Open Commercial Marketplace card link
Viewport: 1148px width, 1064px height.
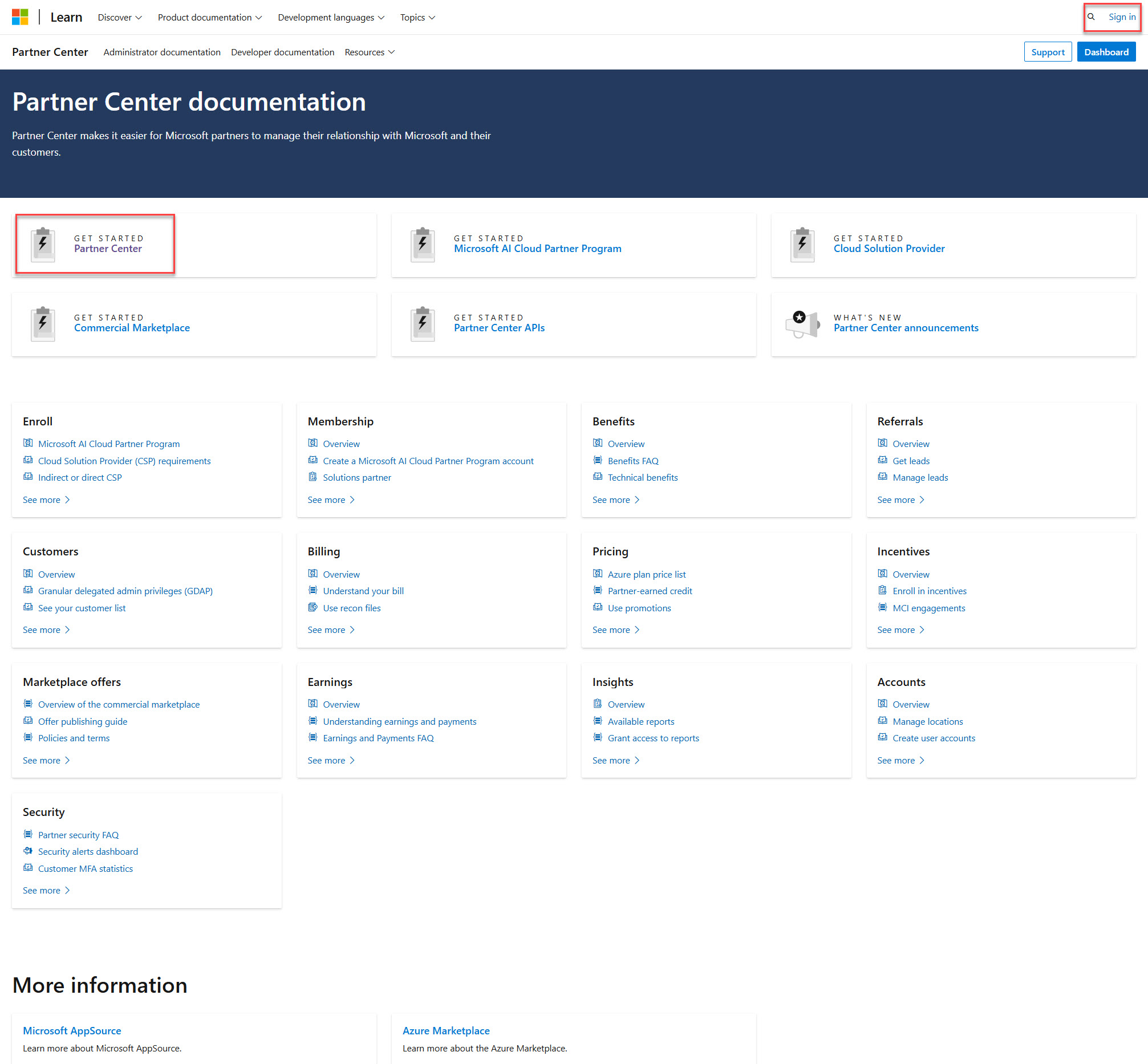coord(132,328)
